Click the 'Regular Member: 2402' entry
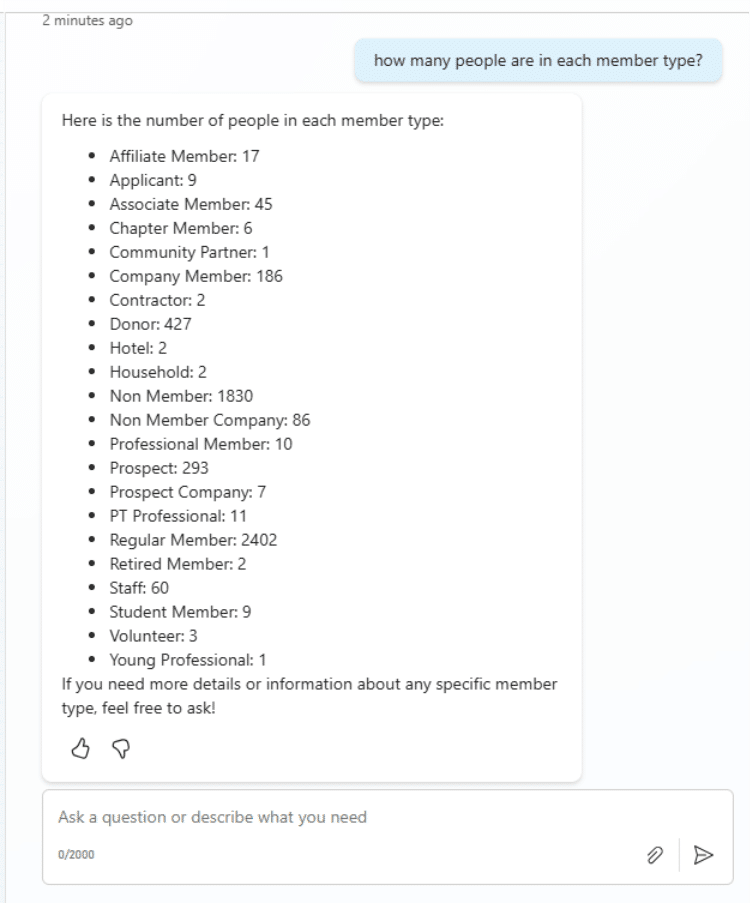750x903 pixels. 193,540
